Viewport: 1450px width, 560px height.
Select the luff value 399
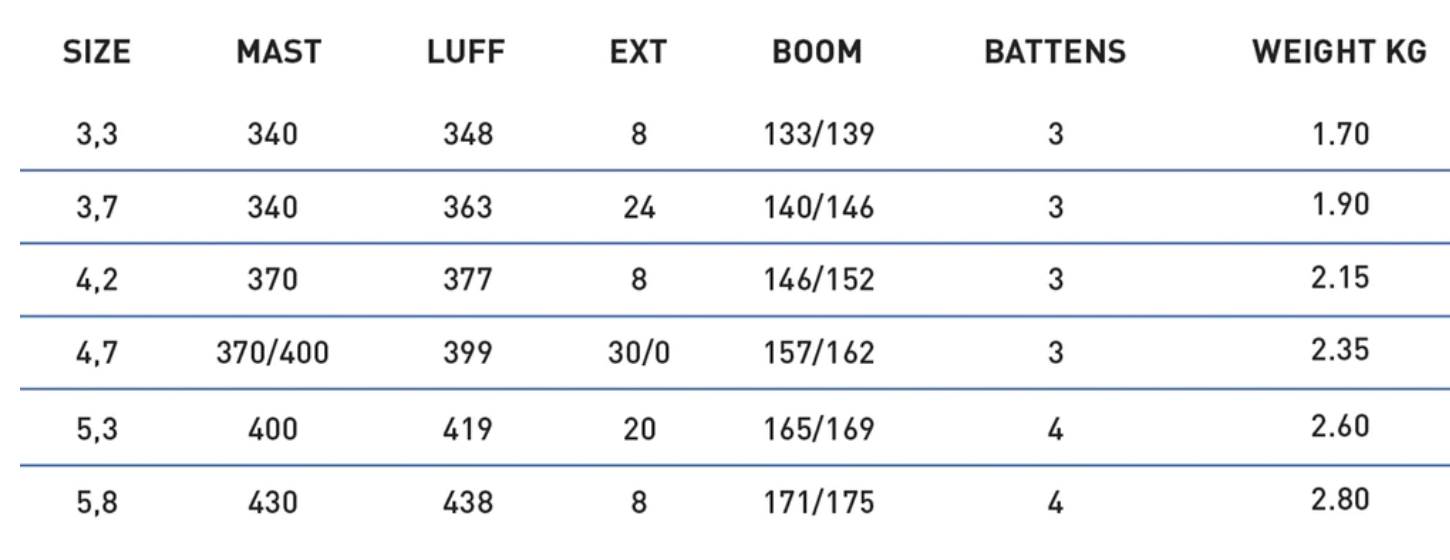point(468,353)
